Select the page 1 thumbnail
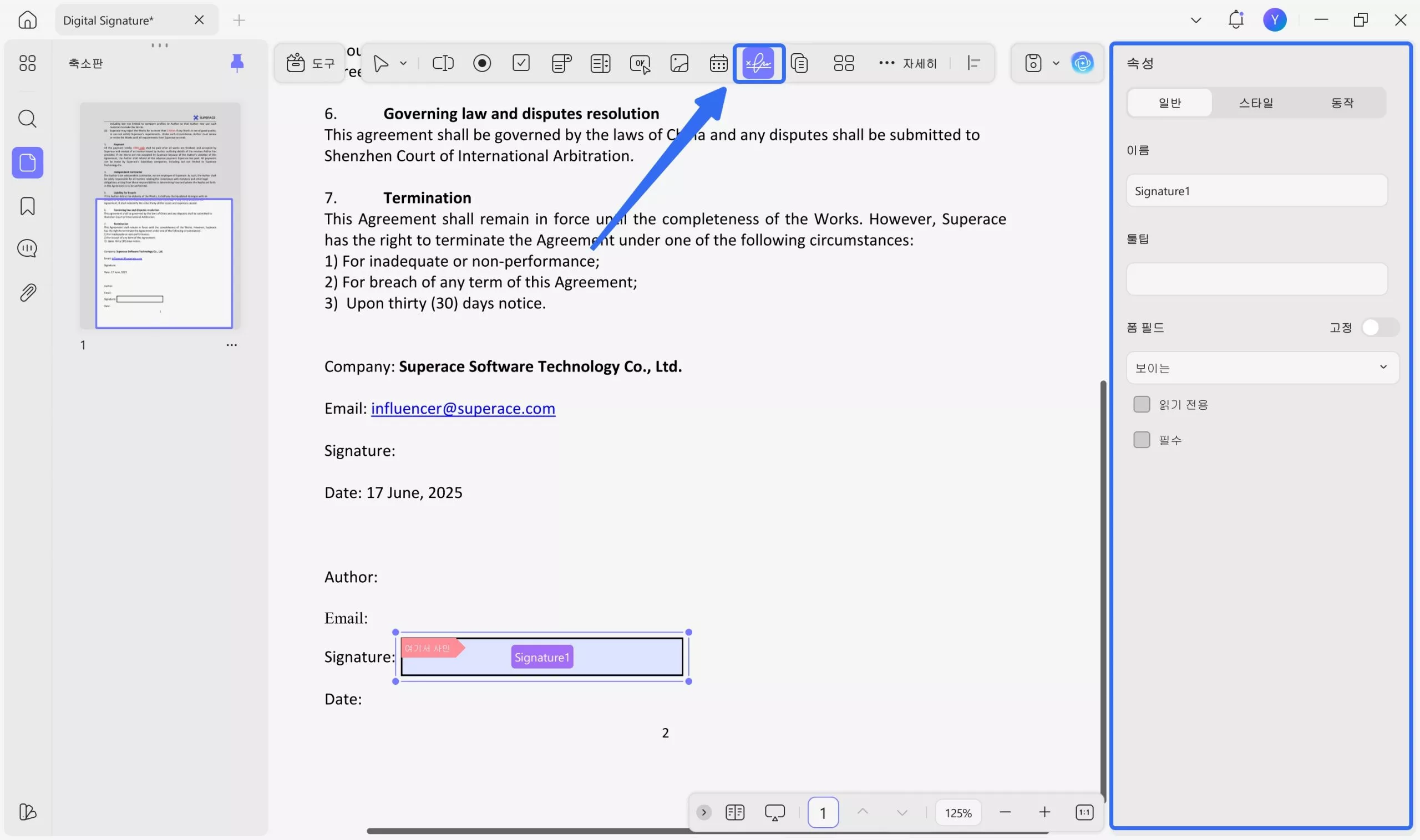The image size is (1420, 840). 160,215
